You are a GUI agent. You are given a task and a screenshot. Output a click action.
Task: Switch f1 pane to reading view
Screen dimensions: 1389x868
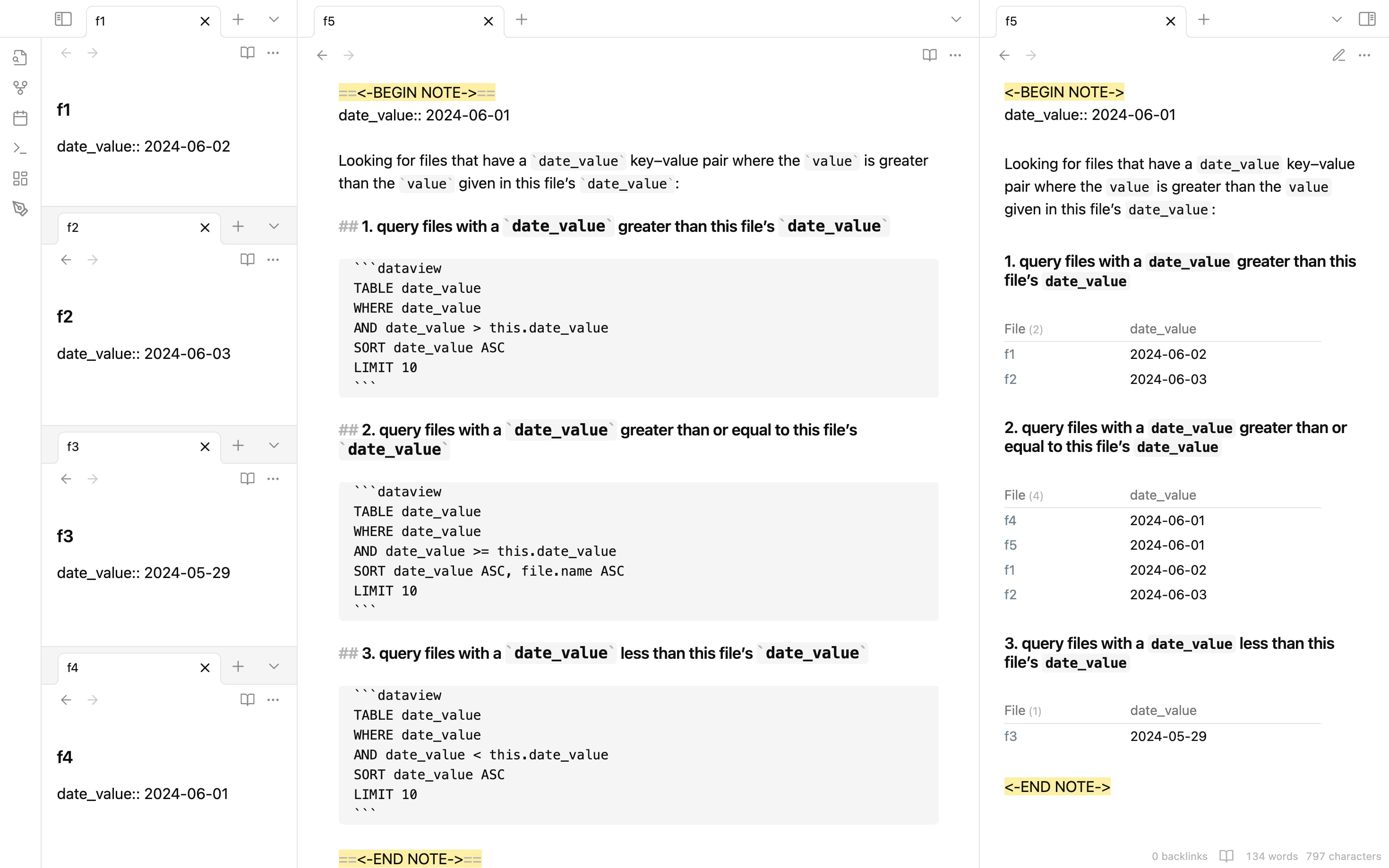(x=247, y=53)
